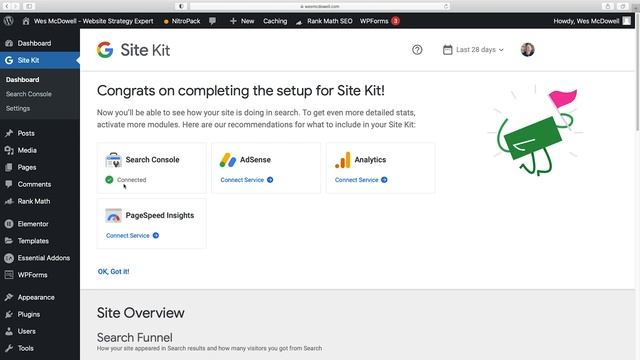Click the orange NitroPack status dot
The image size is (640, 360).
tap(166, 22)
